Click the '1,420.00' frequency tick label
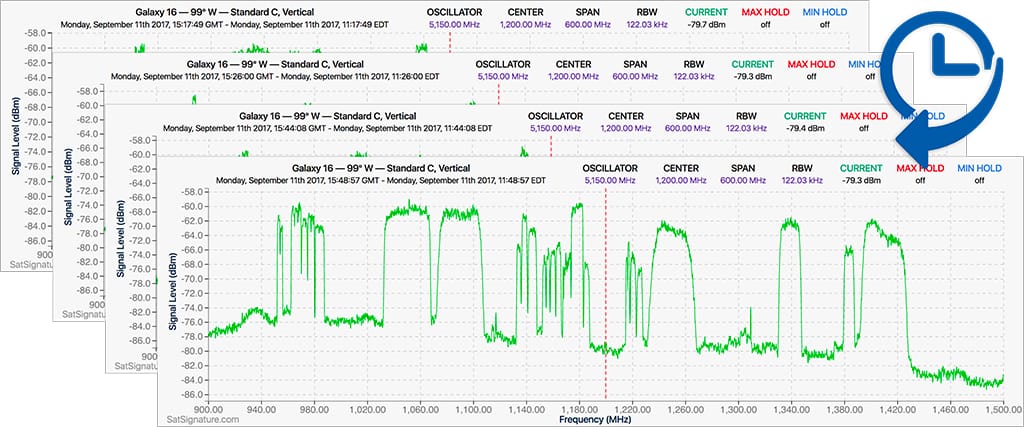This screenshot has height=427, width=1024. [x=897, y=409]
